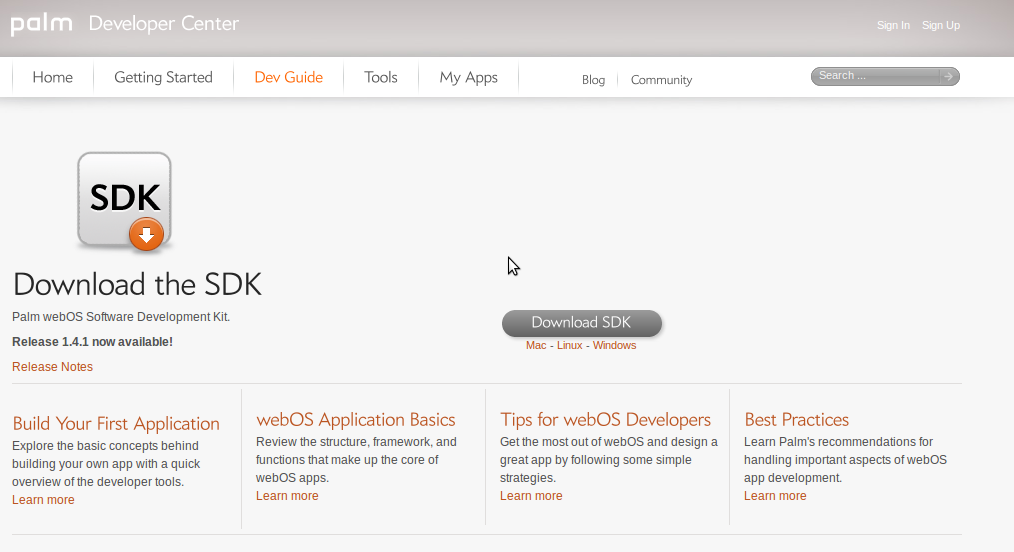
Task: Switch to the Dev Guide tab
Action: pos(288,78)
